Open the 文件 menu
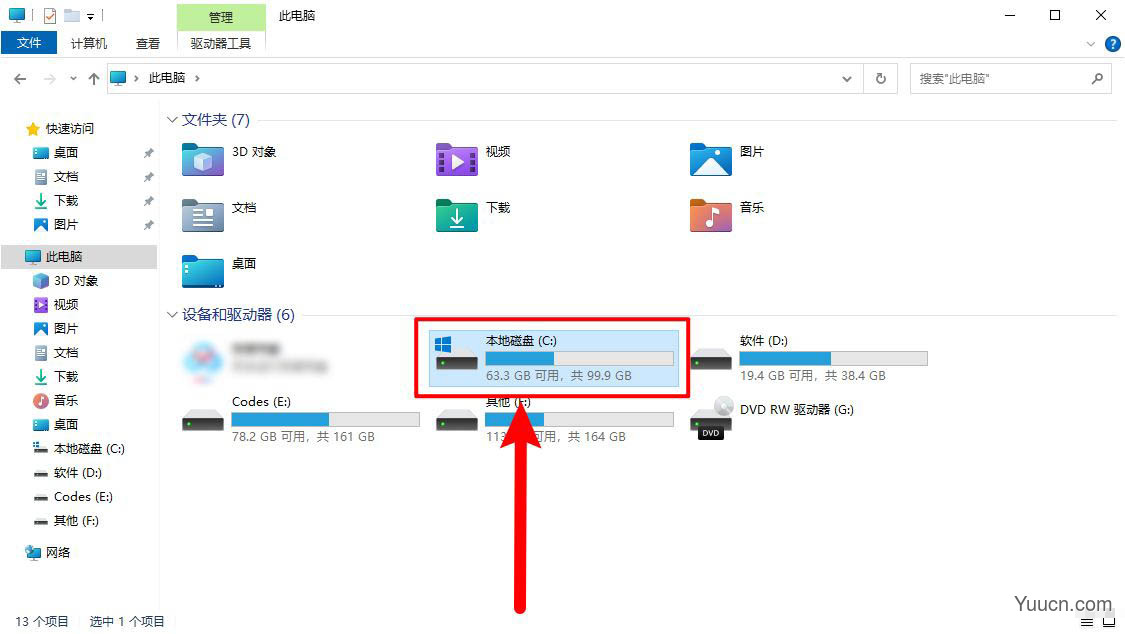 [29, 43]
